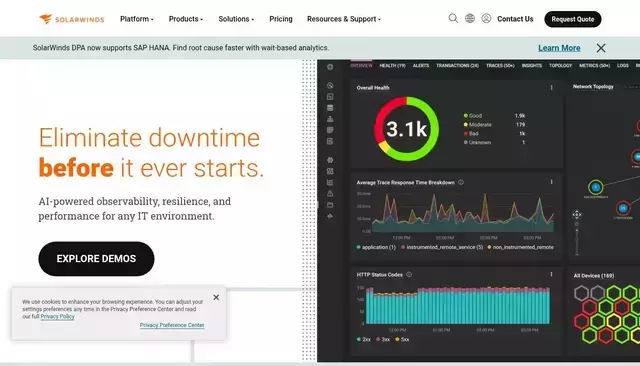Open the HTTP Status Codes panel options menu
Viewport: 640px width, 366px height.
tap(551, 275)
